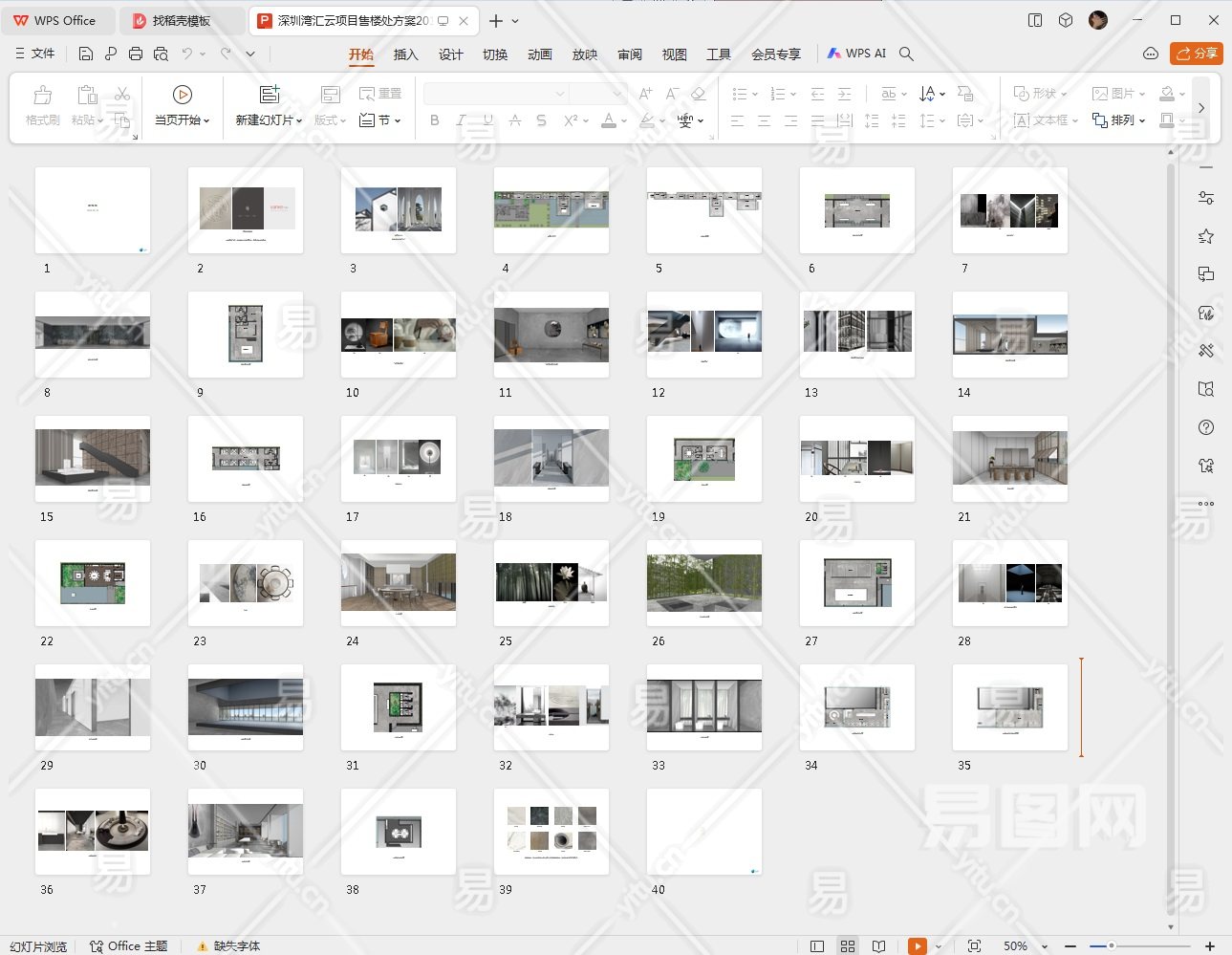Adjust the zoom slider handle
Image resolution: width=1232 pixels, height=955 pixels.
(1111, 945)
